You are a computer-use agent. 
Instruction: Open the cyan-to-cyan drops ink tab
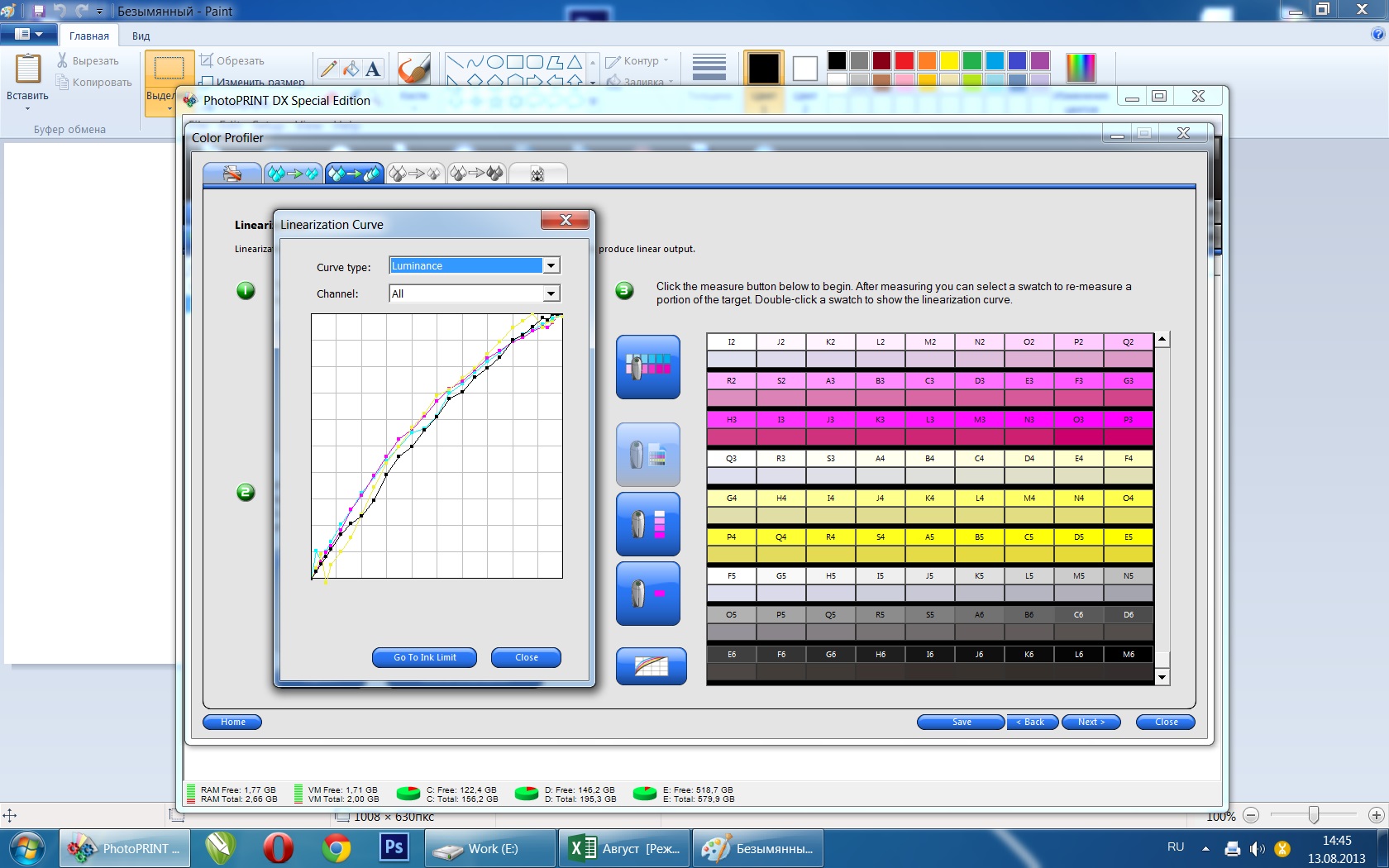pos(294,173)
